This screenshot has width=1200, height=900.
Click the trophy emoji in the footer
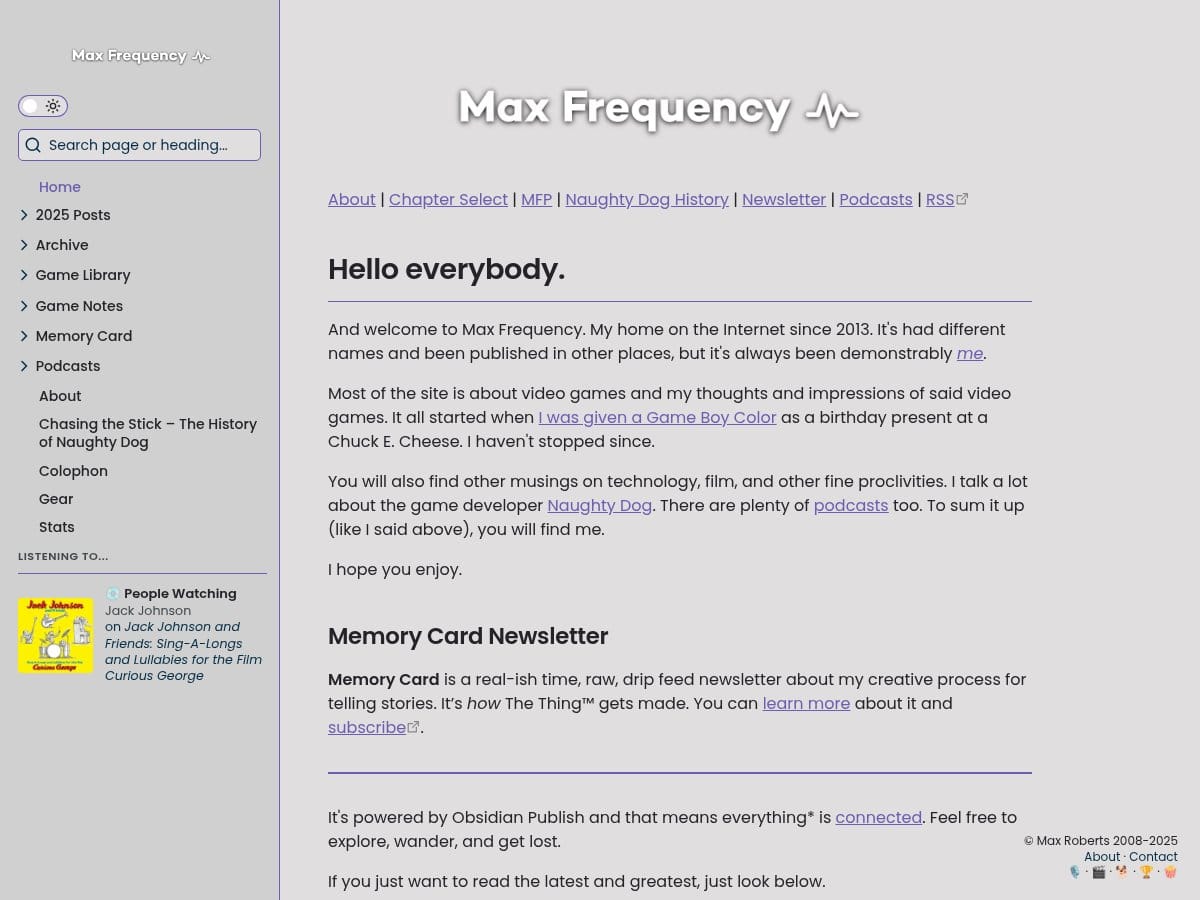(x=1146, y=872)
